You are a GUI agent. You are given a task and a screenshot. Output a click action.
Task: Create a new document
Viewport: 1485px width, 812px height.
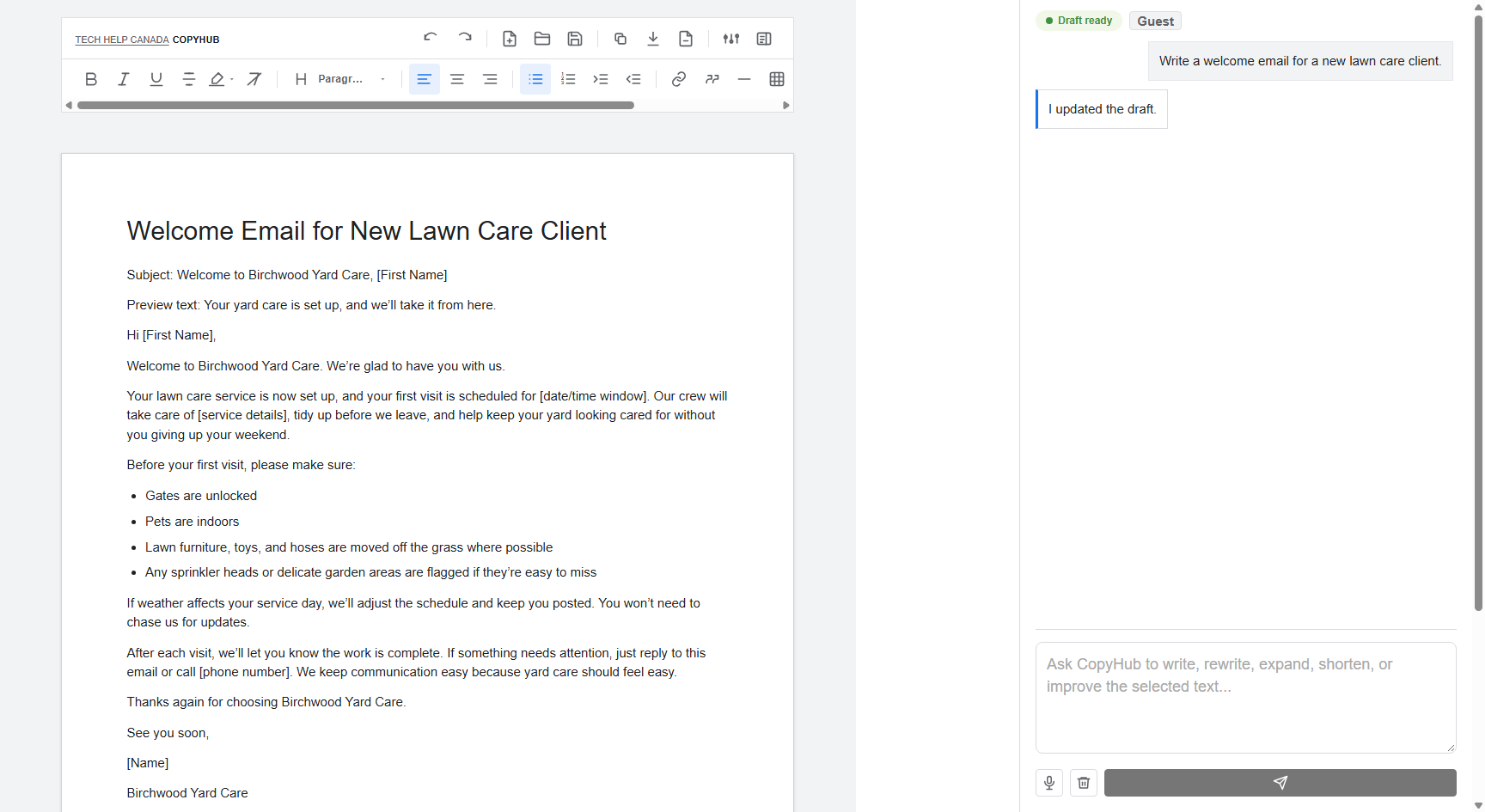[509, 39]
